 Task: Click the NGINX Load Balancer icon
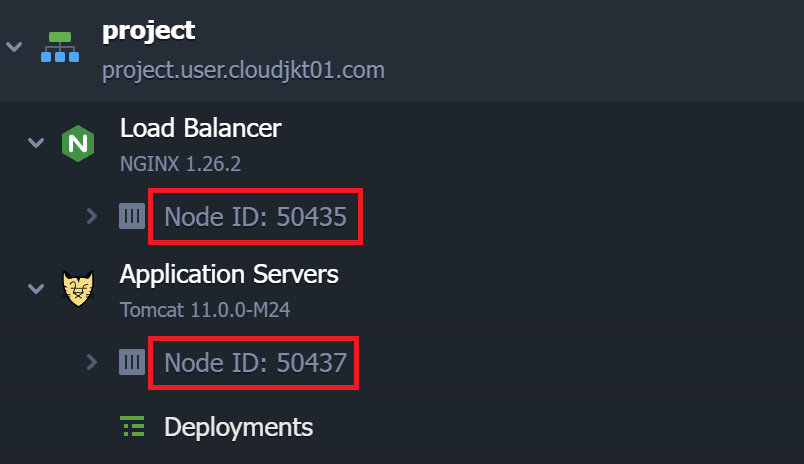click(x=78, y=144)
